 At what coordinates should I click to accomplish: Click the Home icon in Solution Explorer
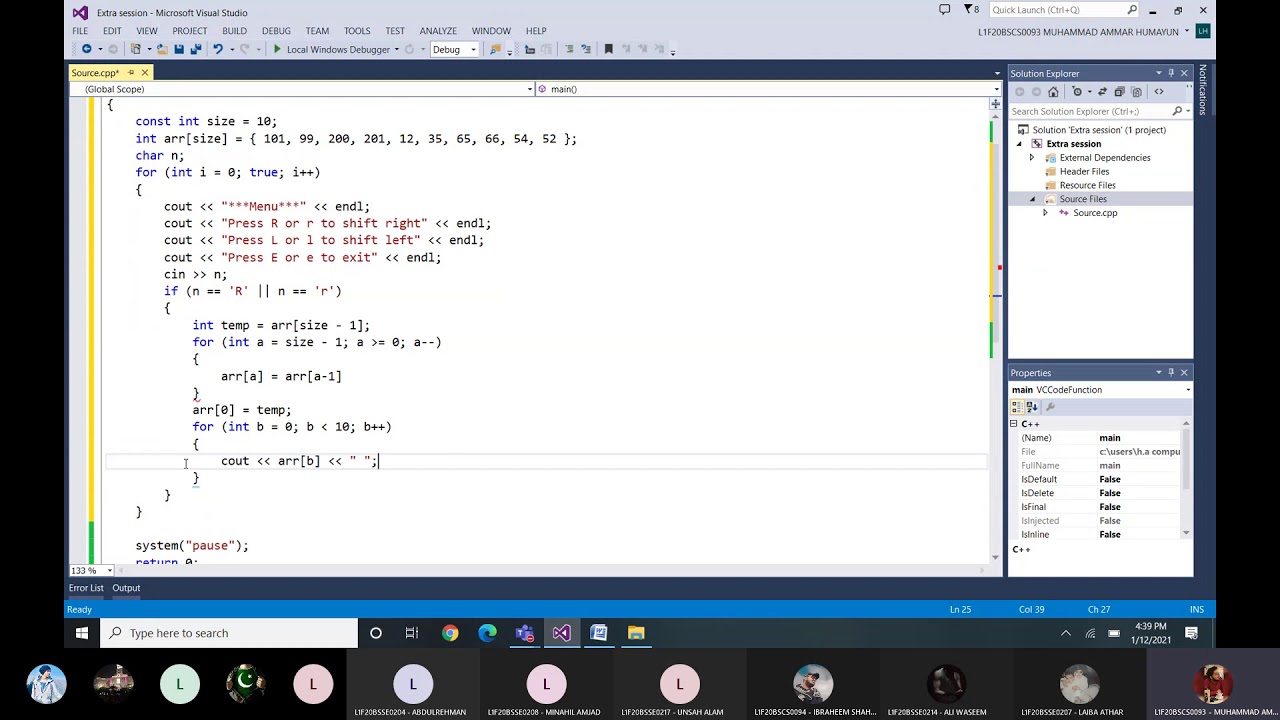1053,92
